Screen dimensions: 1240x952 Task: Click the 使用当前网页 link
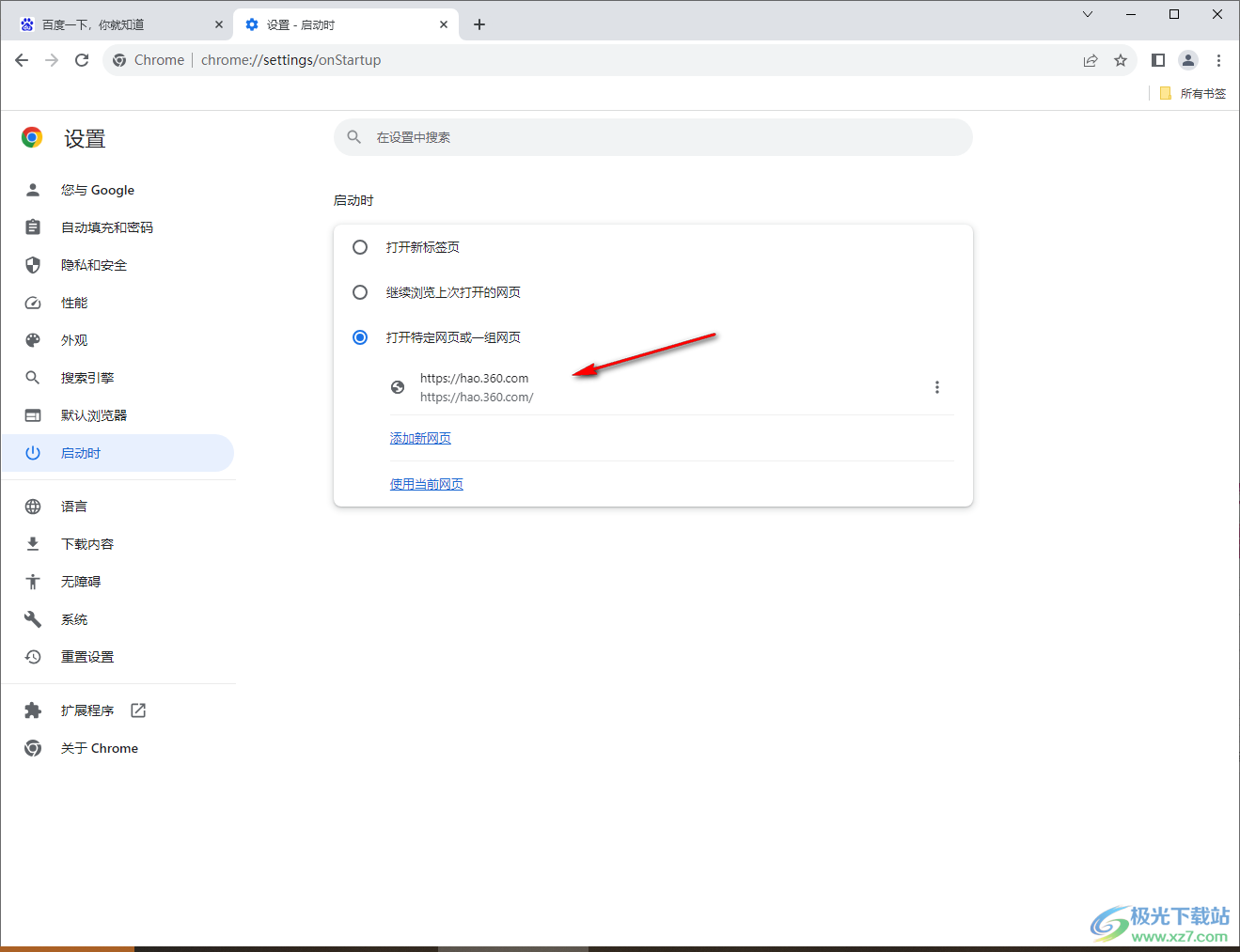click(x=427, y=484)
